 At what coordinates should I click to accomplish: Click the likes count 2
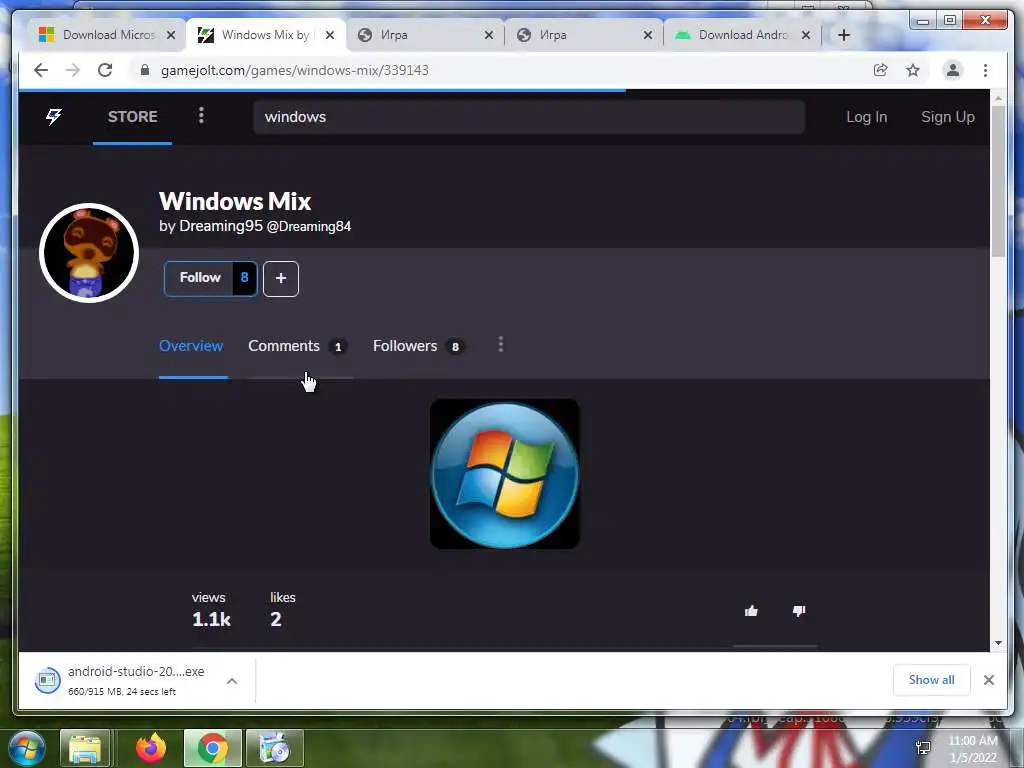pos(276,619)
